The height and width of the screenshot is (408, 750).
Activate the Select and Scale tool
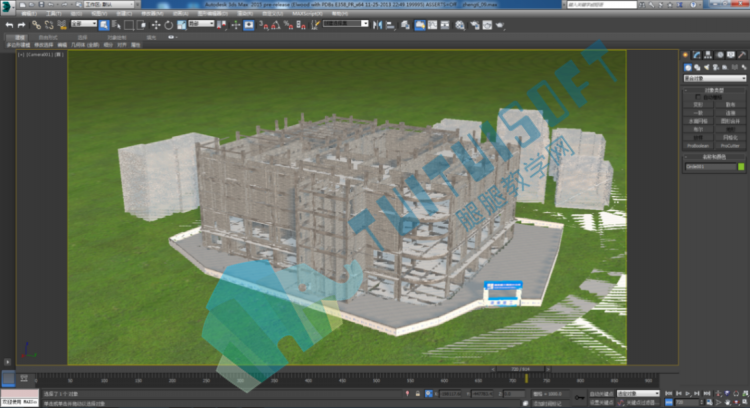(x=181, y=25)
